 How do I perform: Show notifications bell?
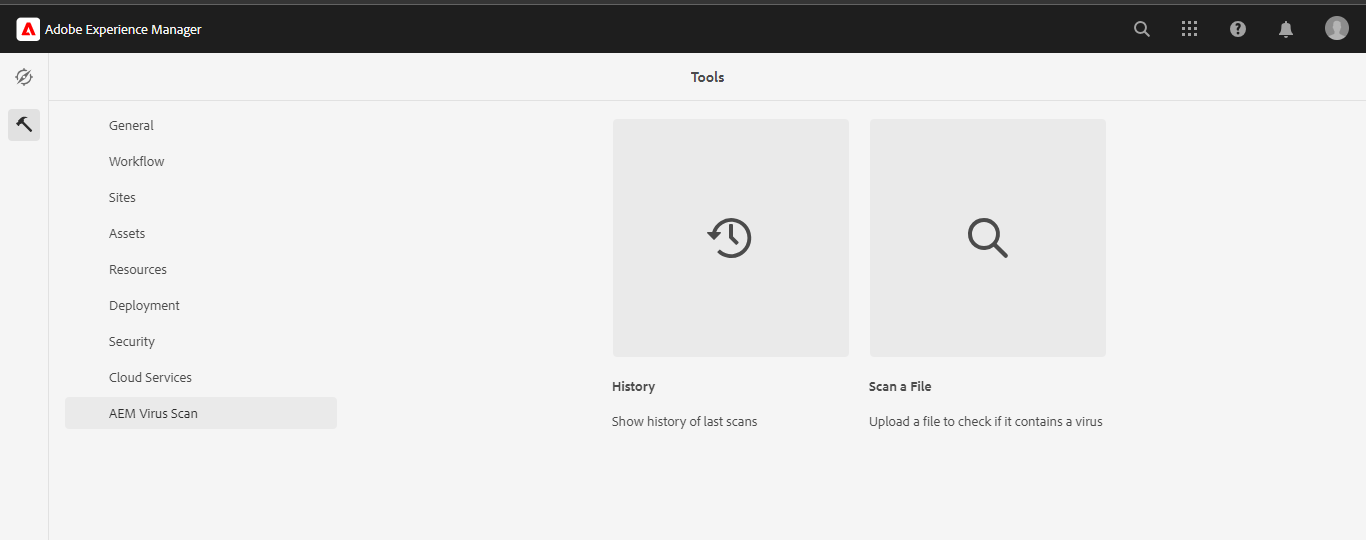click(1286, 29)
